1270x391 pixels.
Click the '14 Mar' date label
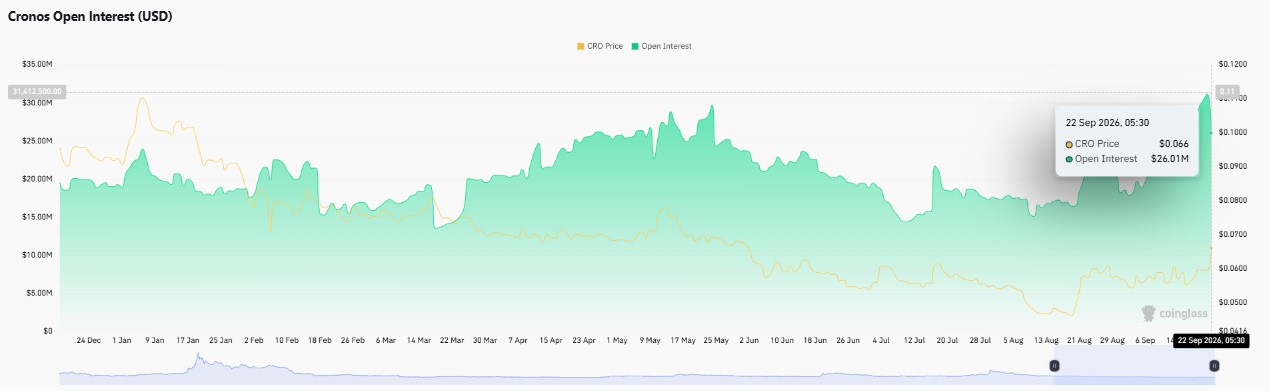(x=420, y=340)
